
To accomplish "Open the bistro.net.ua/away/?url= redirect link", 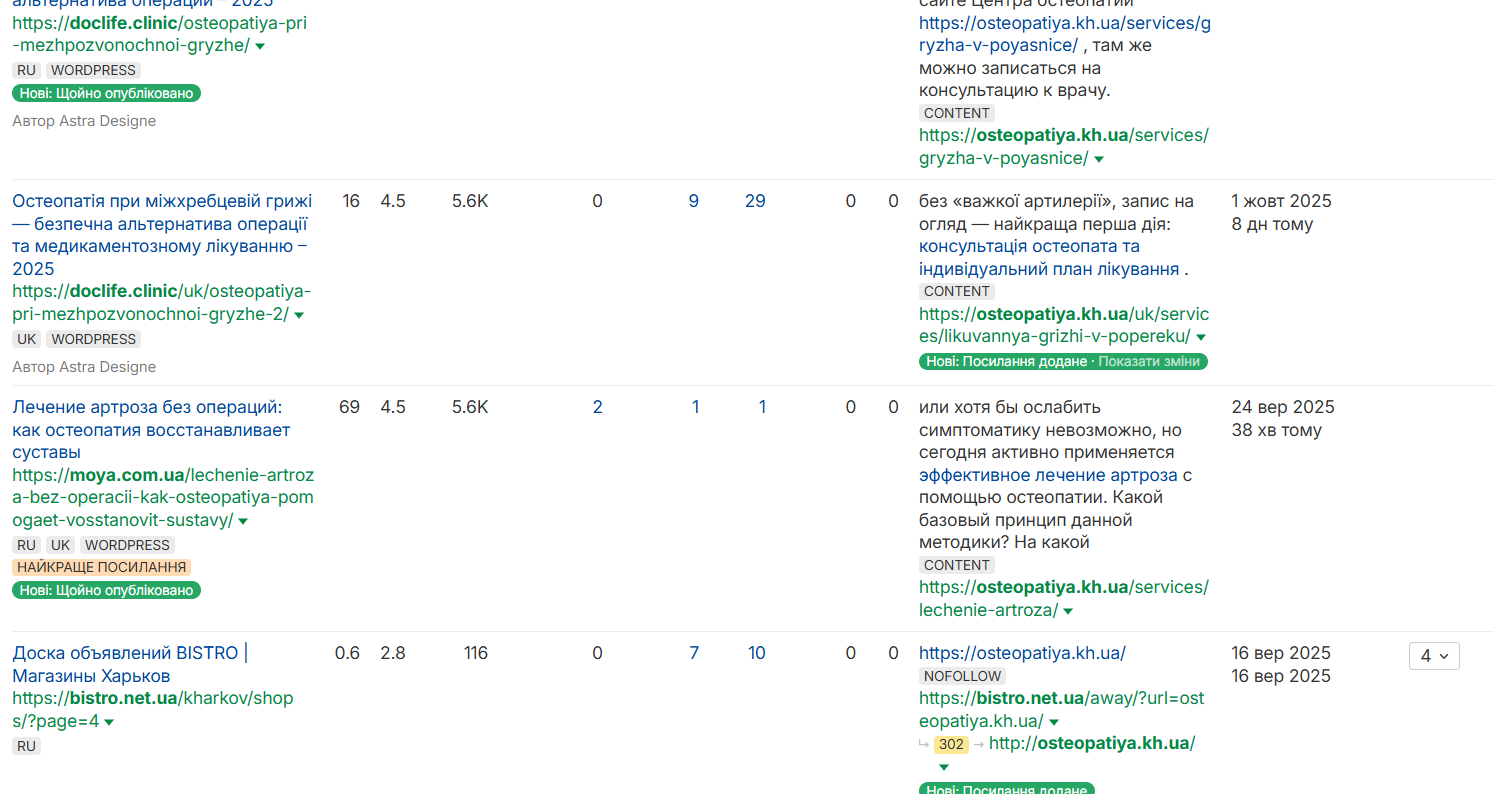I will coord(1061,710).
